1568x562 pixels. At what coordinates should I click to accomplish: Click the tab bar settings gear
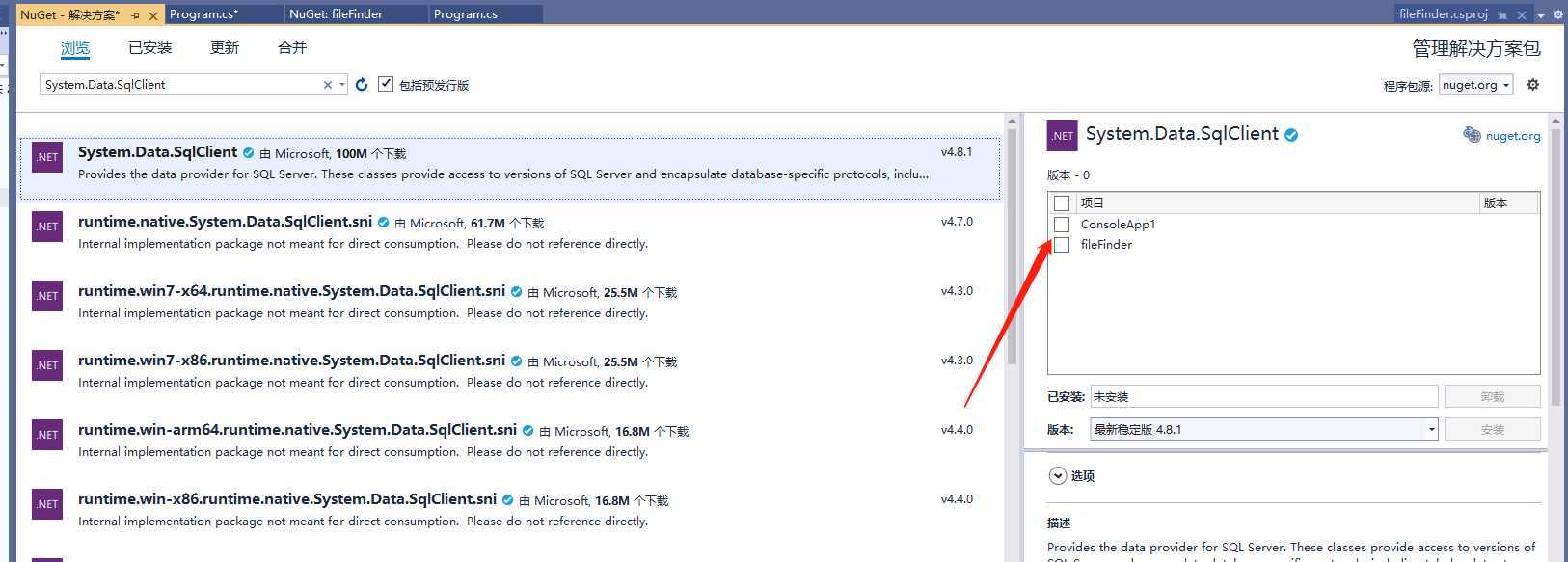pyautogui.click(x=1556, y=14)
